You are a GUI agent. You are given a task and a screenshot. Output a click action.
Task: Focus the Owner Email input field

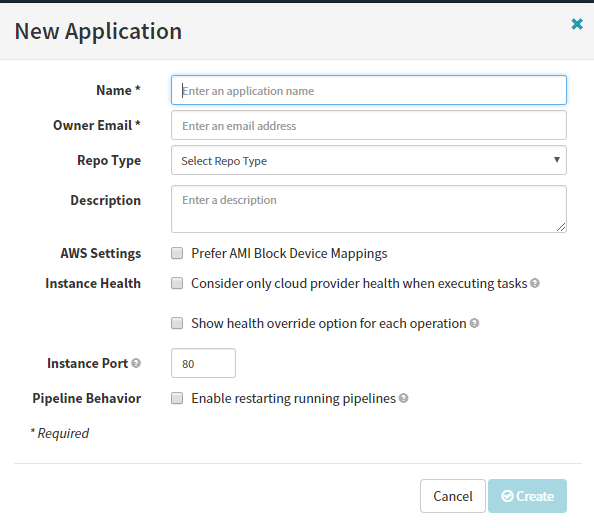tap(369, 125)
